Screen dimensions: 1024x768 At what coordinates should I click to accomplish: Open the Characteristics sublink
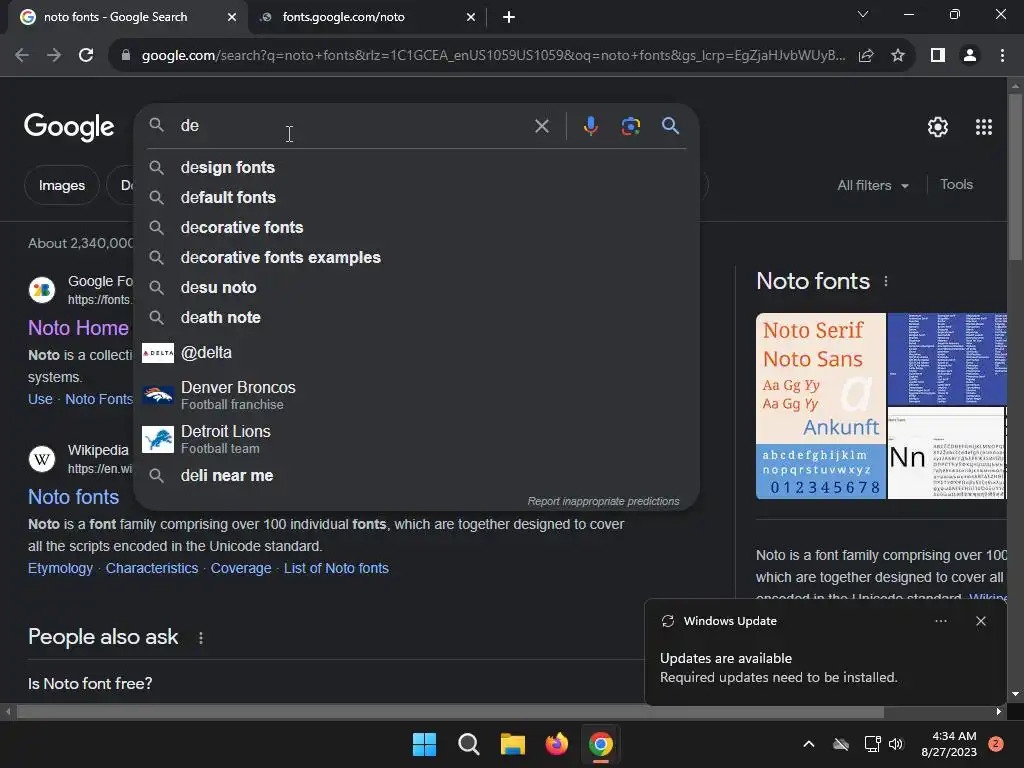tap(152, 569)
